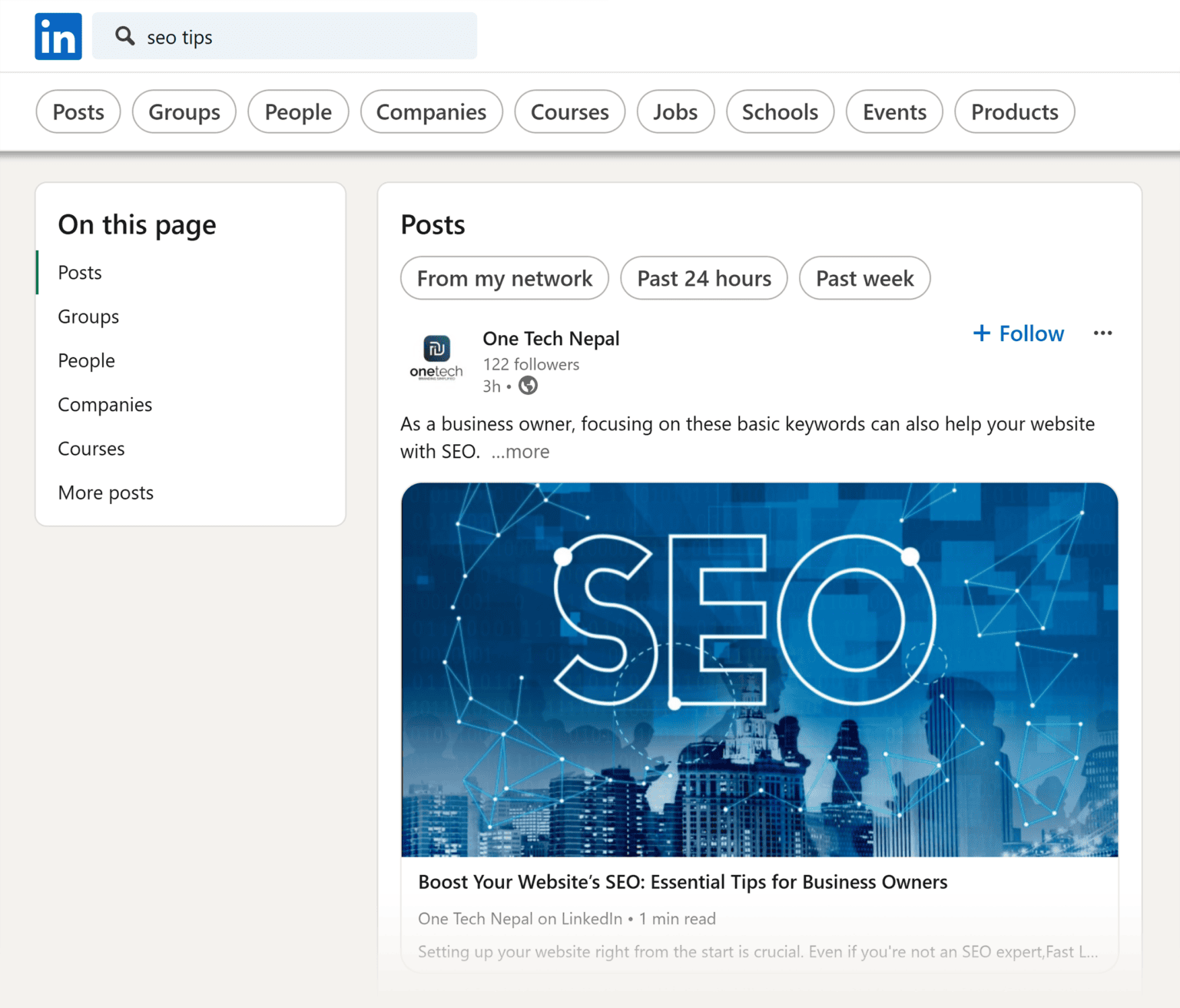
Task: Open the three-dot menu on One Tech Nepal's post
Action: (x=1103, y=333)
